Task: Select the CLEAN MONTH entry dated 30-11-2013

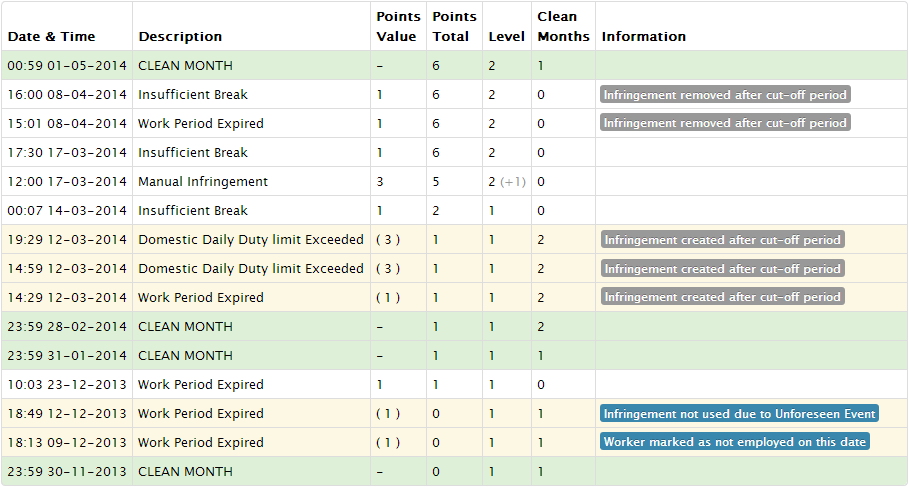Action: (454, 471)
